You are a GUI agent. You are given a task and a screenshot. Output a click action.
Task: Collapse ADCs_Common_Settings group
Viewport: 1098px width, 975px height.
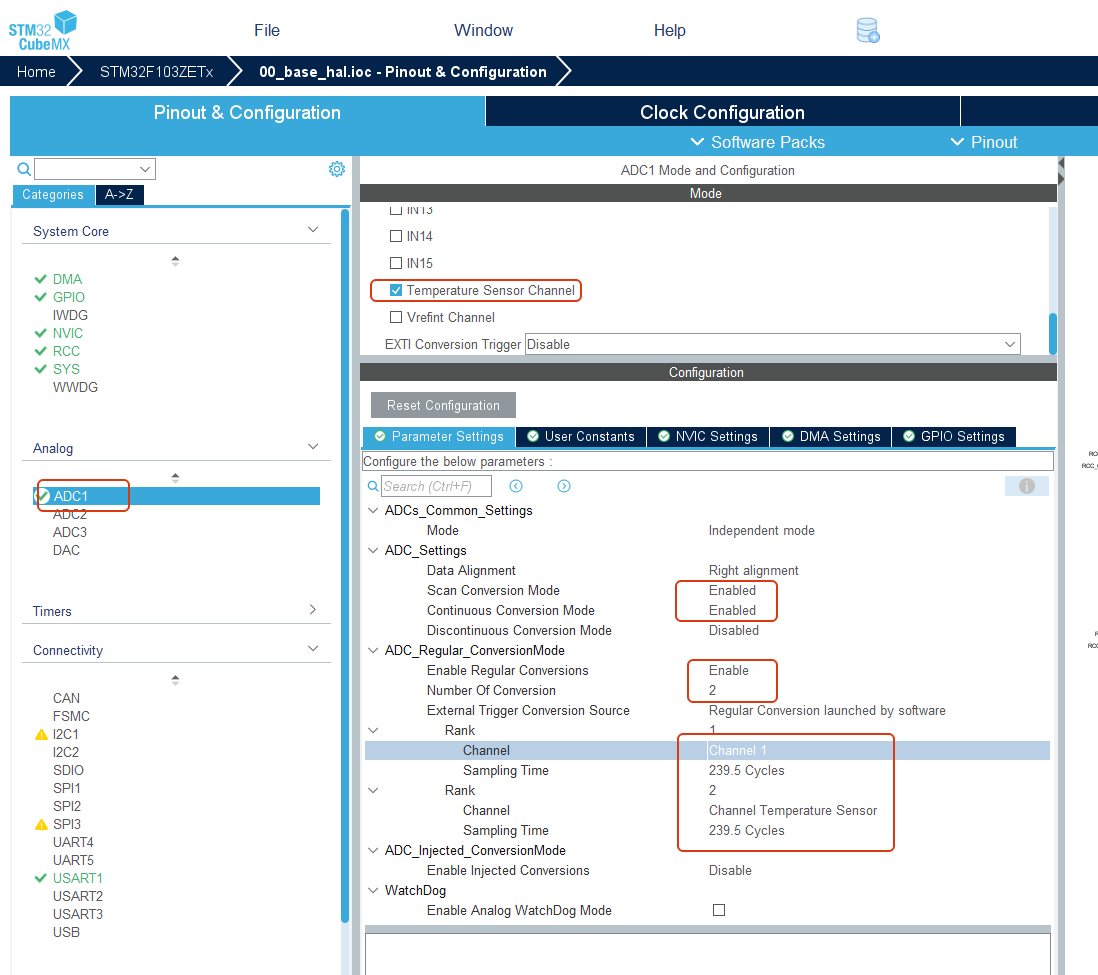[374, 510]
